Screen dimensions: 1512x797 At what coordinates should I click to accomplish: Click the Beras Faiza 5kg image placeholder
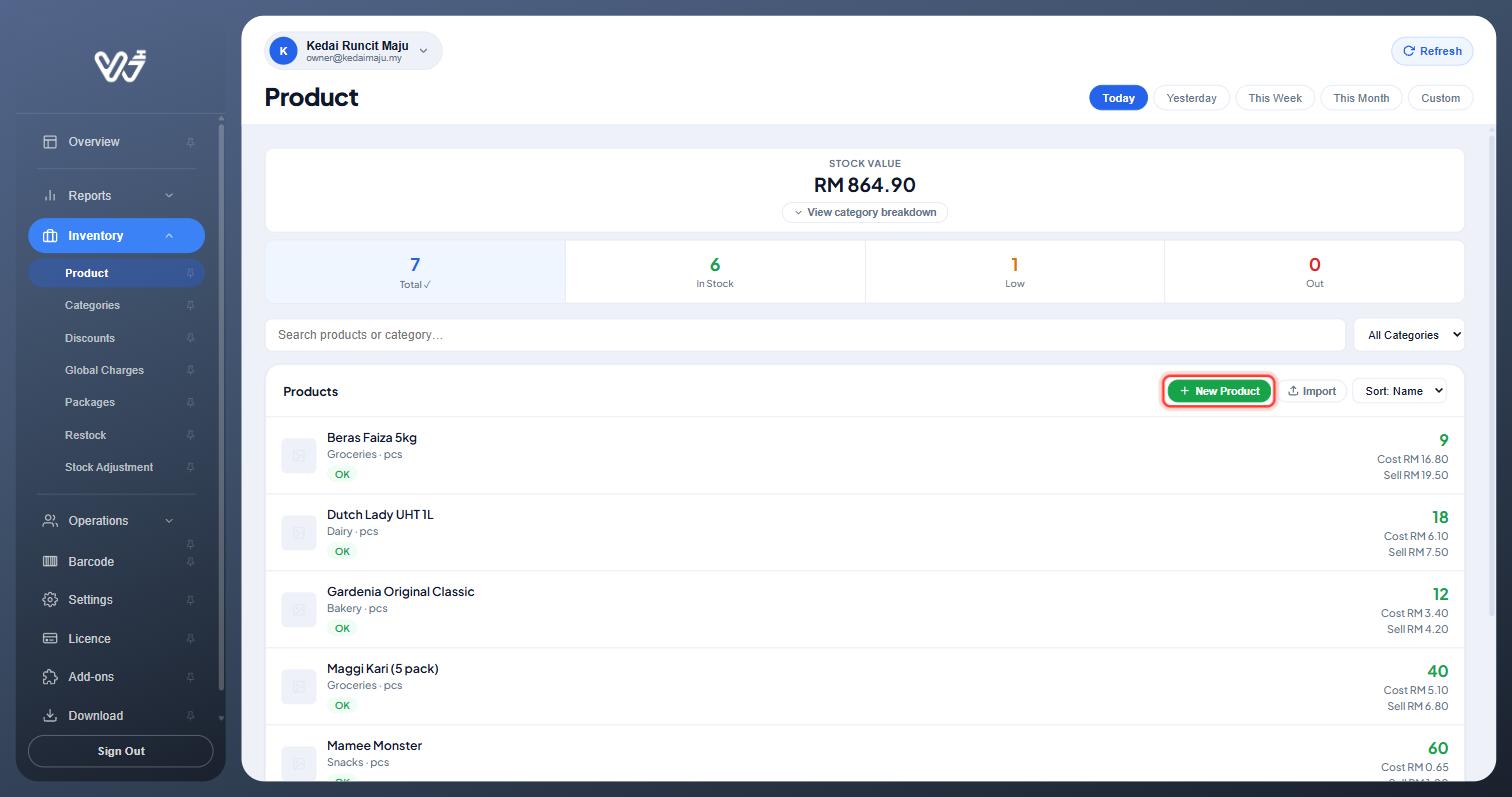(299, 456)
